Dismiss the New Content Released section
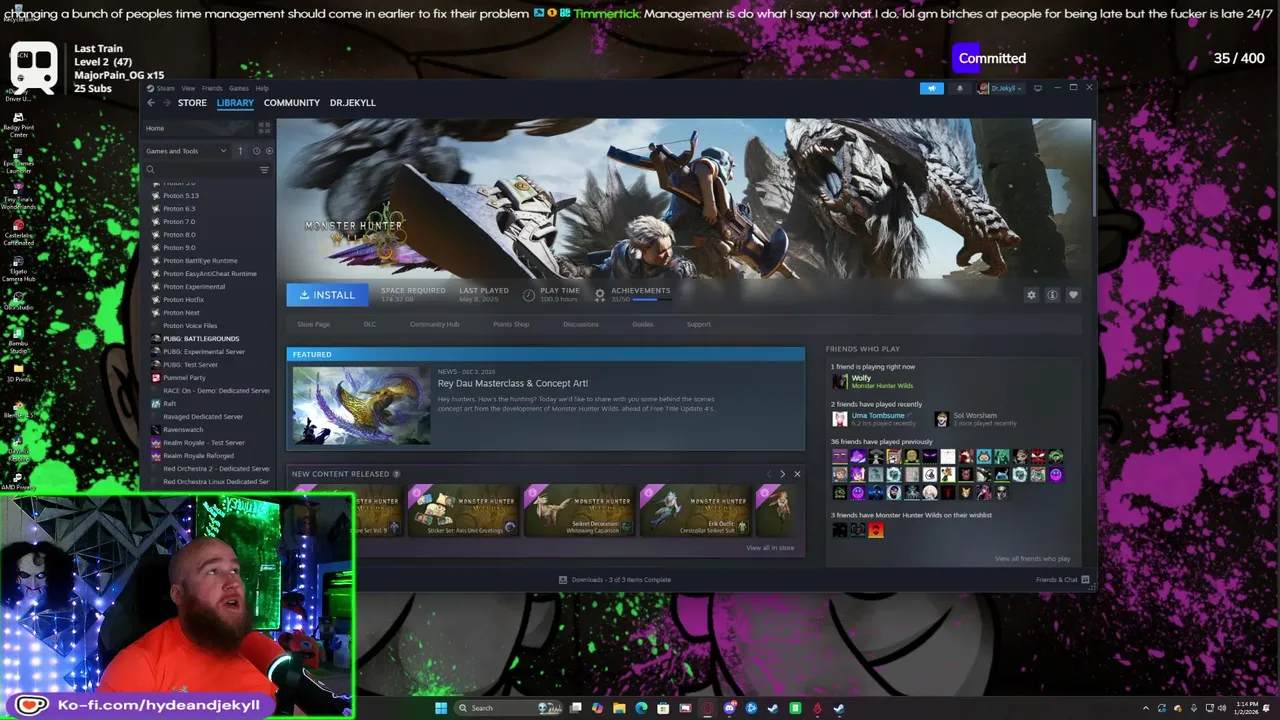Viewport: 1280px width, 720px height. 797,474
